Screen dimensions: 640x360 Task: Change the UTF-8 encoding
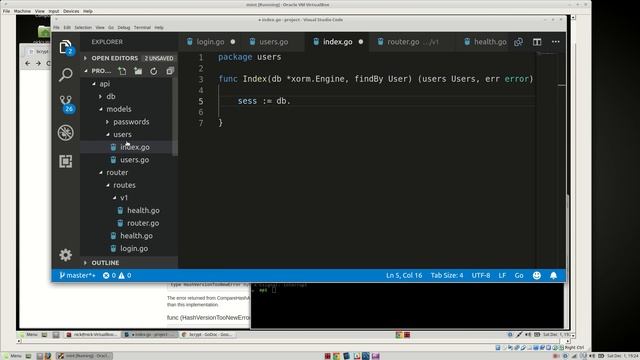point(481,276)
